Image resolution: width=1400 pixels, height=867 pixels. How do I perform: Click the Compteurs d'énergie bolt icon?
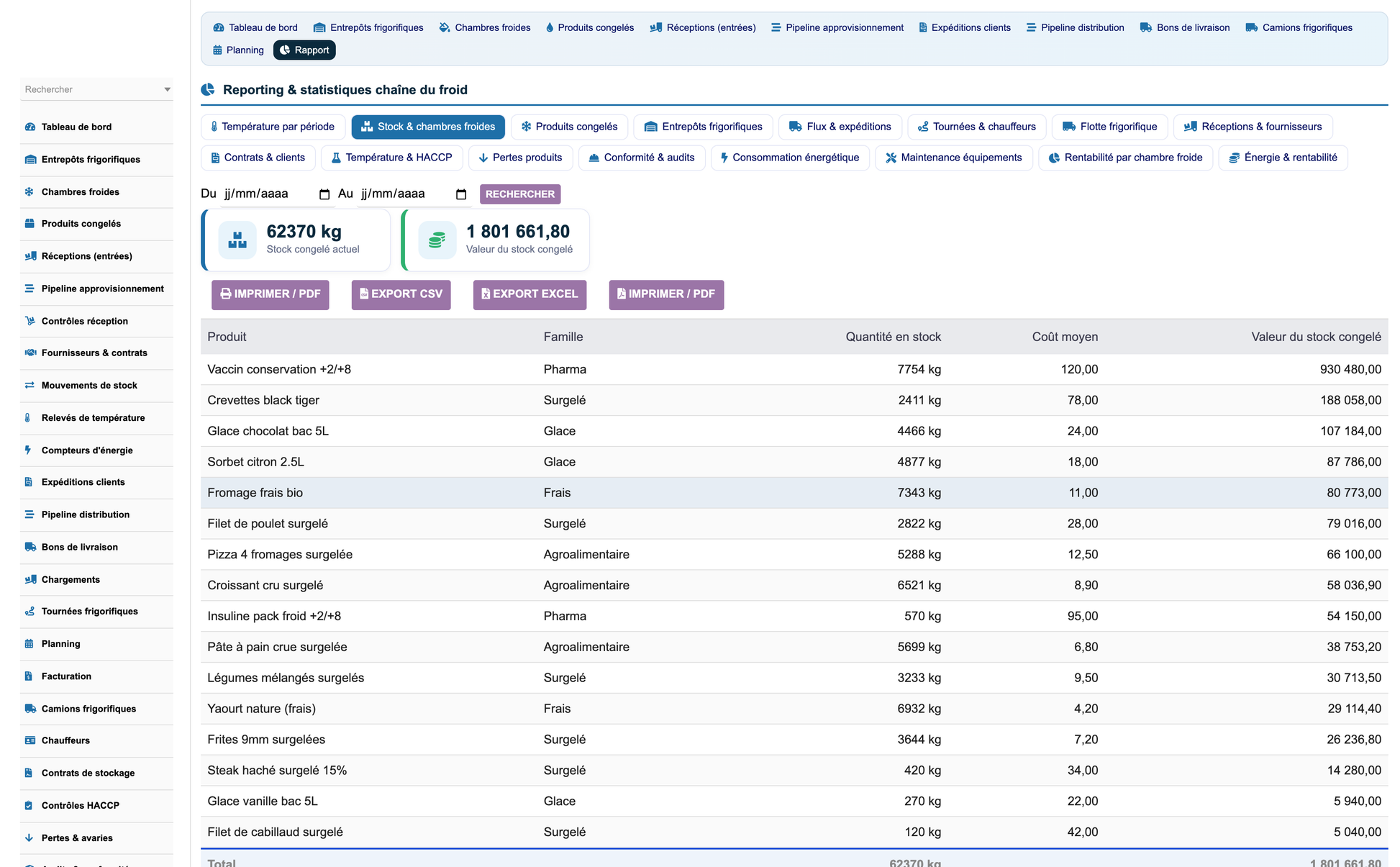[28, 450]
